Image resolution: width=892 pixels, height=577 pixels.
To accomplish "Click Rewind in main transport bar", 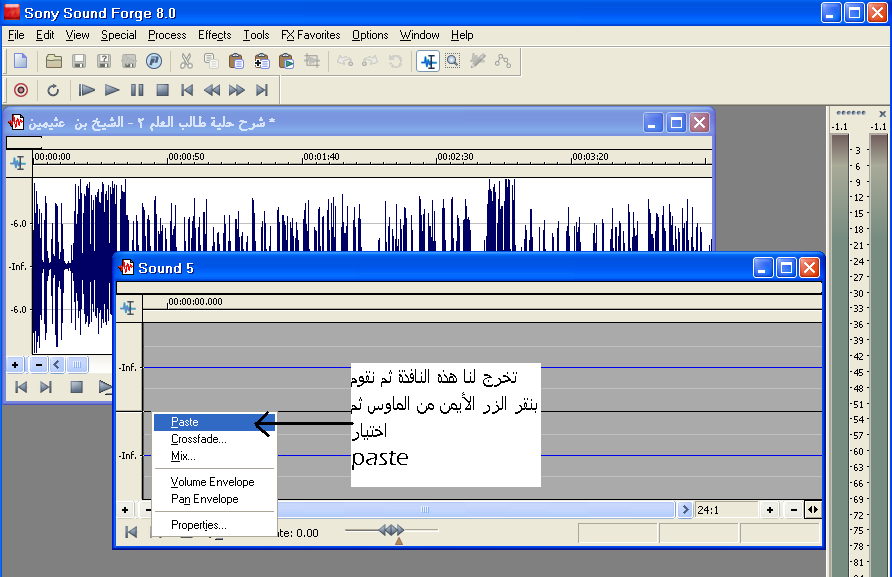I will (x=212, y=90).
